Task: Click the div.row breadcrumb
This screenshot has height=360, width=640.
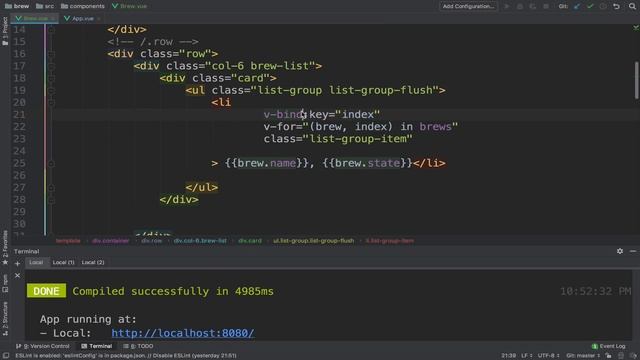Action: click(x=151, y=241)
